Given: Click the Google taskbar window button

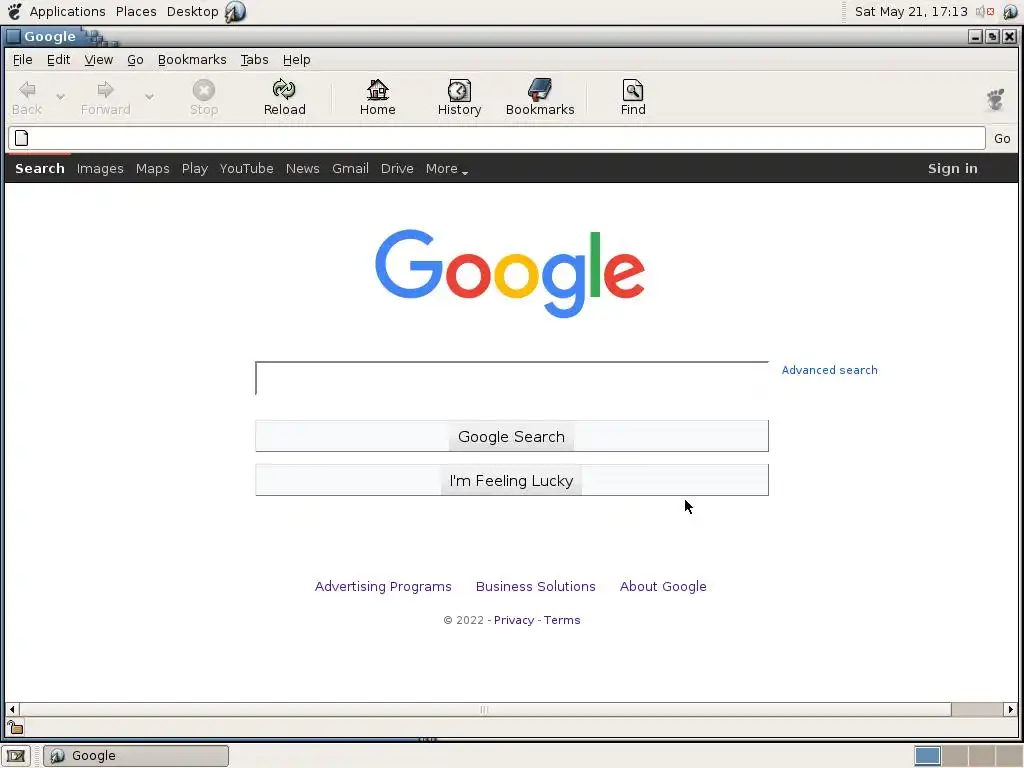Looking at the screenshot, I should [136, 756].
